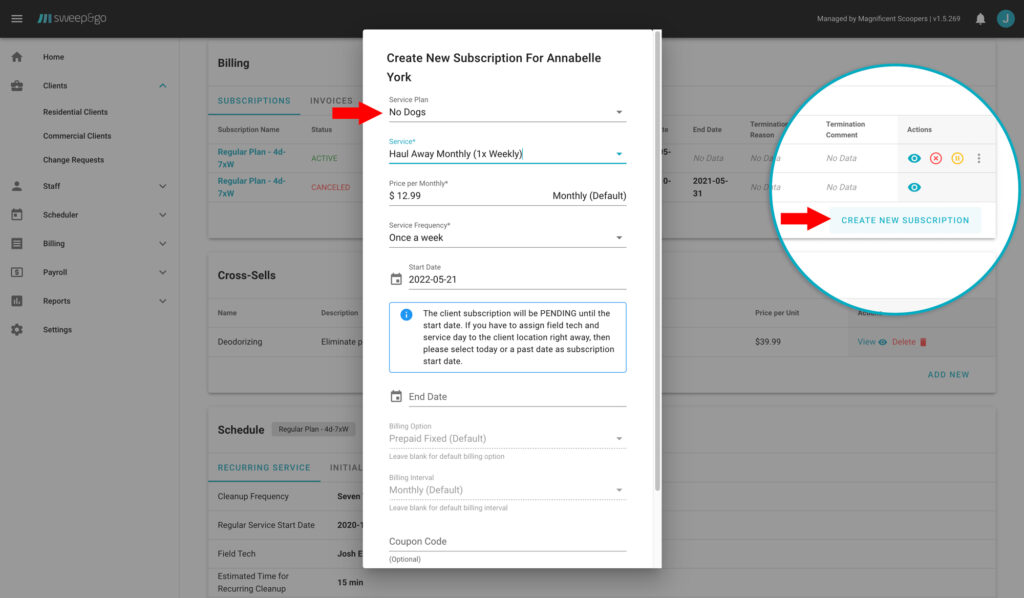Open notifications via the bell icon

[x=978, y=17]
